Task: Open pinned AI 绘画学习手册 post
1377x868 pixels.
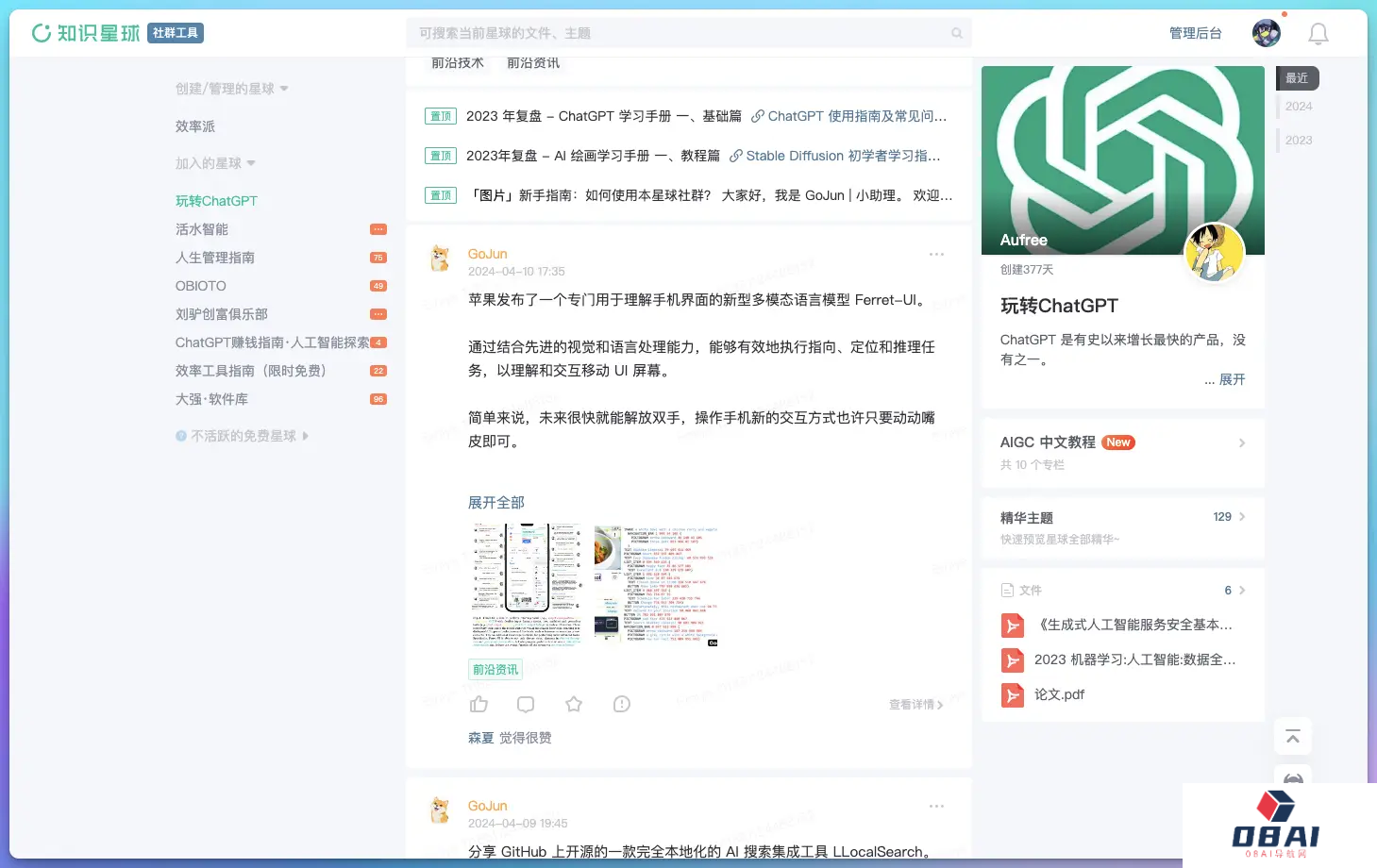Action: (593, 156)
